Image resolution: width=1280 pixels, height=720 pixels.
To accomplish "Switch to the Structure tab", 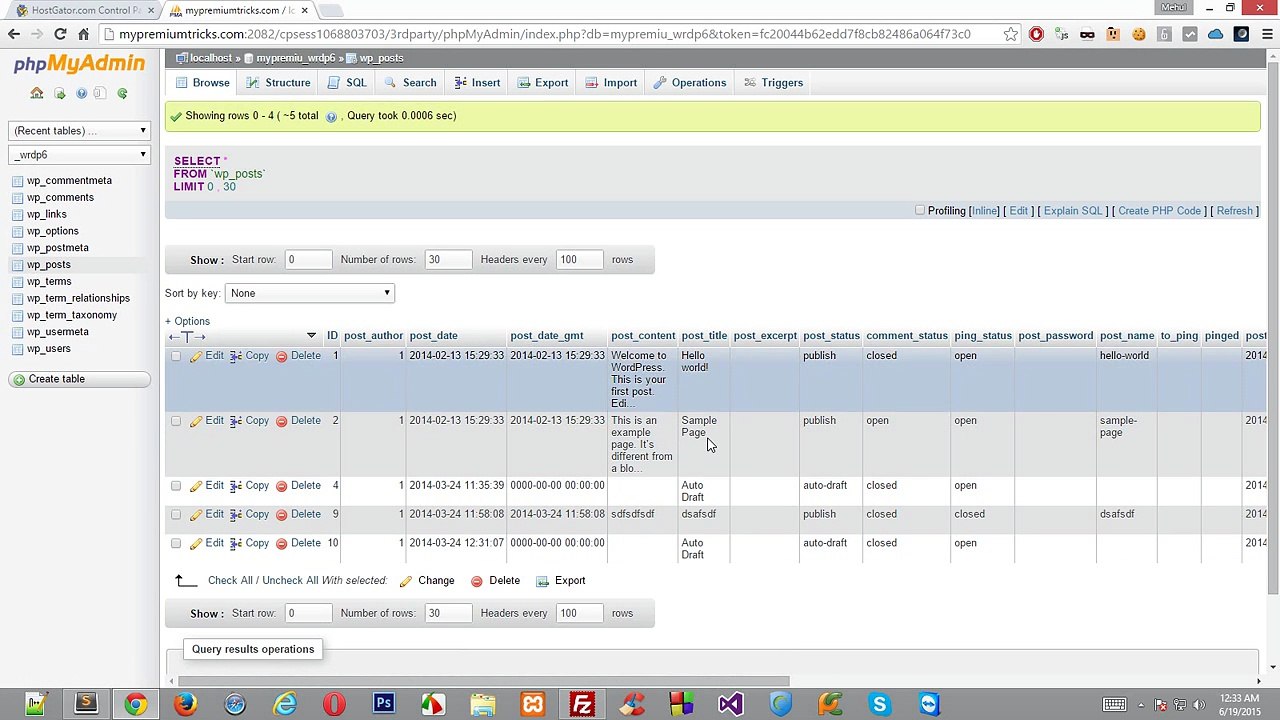I will tap(278, 83).
